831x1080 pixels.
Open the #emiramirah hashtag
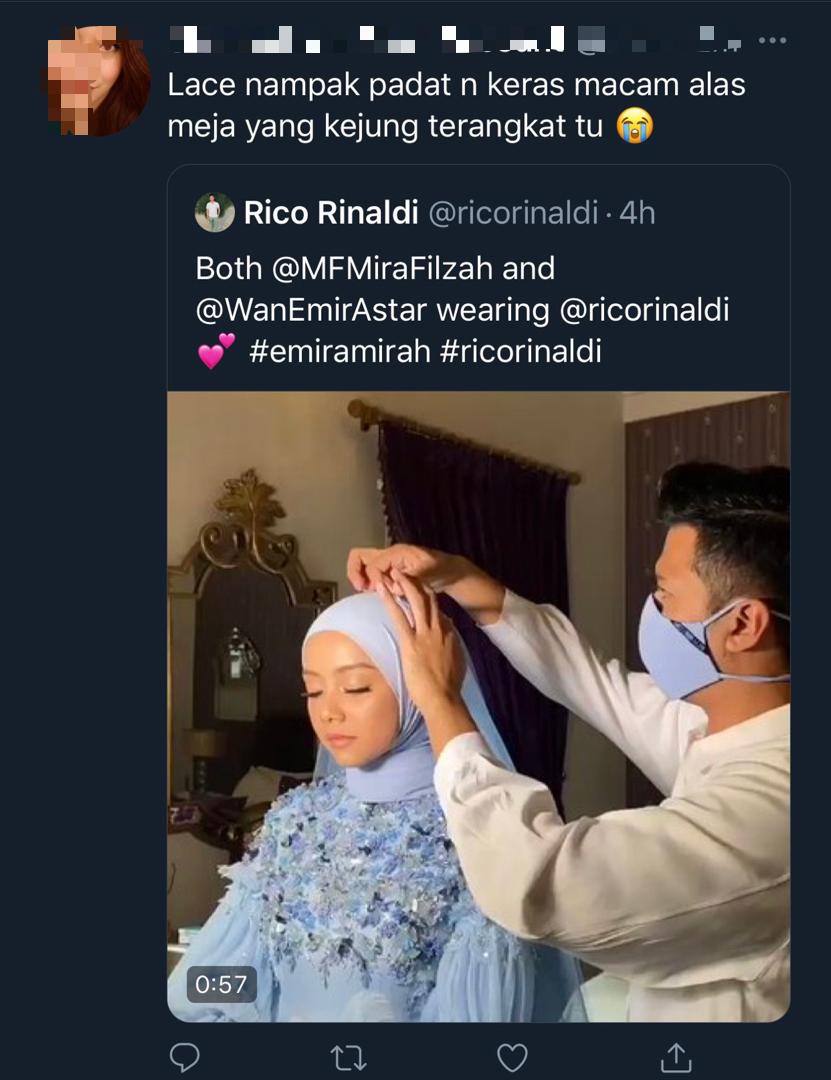(x=337, y=352)
